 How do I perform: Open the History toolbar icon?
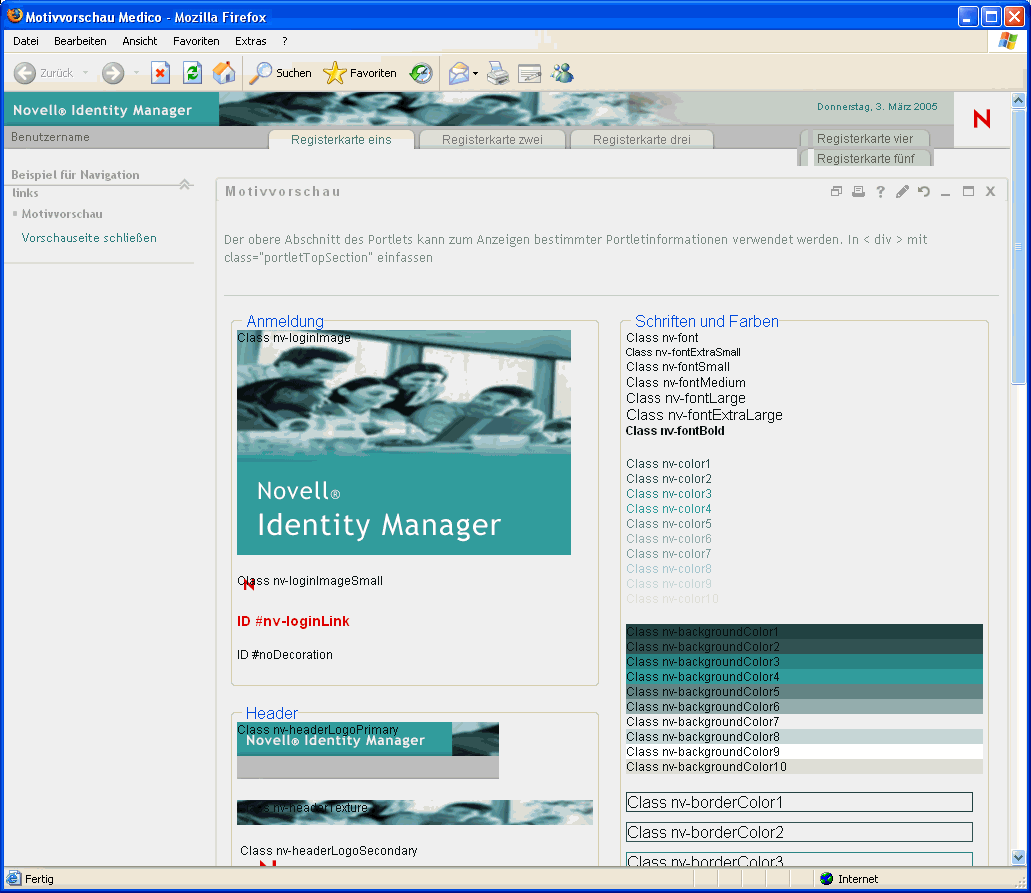[x=421, y=73]
